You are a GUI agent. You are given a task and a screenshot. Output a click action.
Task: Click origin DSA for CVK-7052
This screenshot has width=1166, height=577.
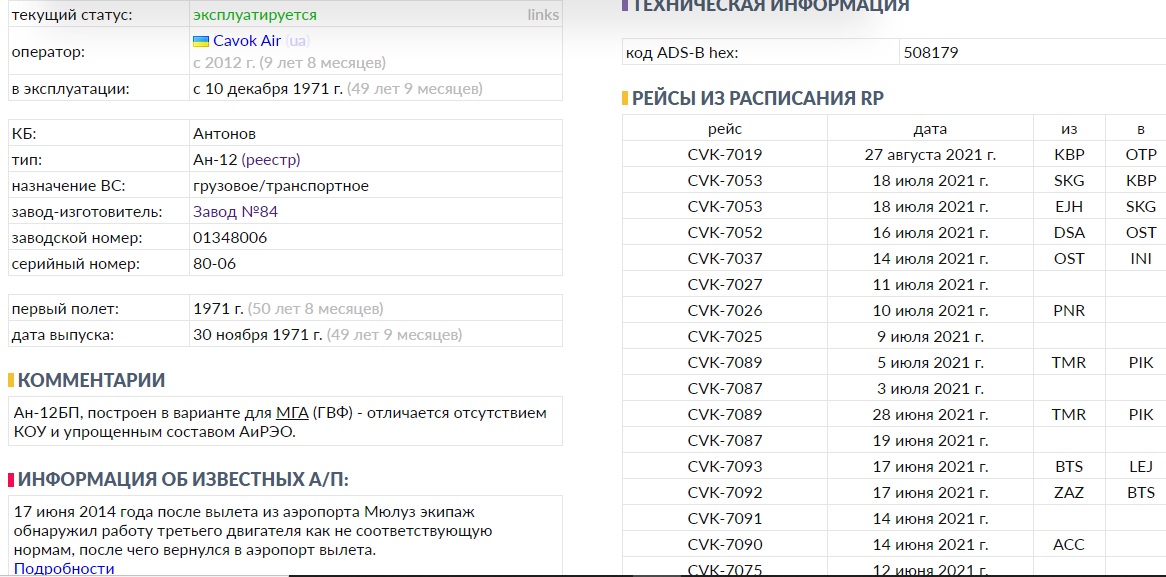pyautogui.click(x=1069, y=233)
